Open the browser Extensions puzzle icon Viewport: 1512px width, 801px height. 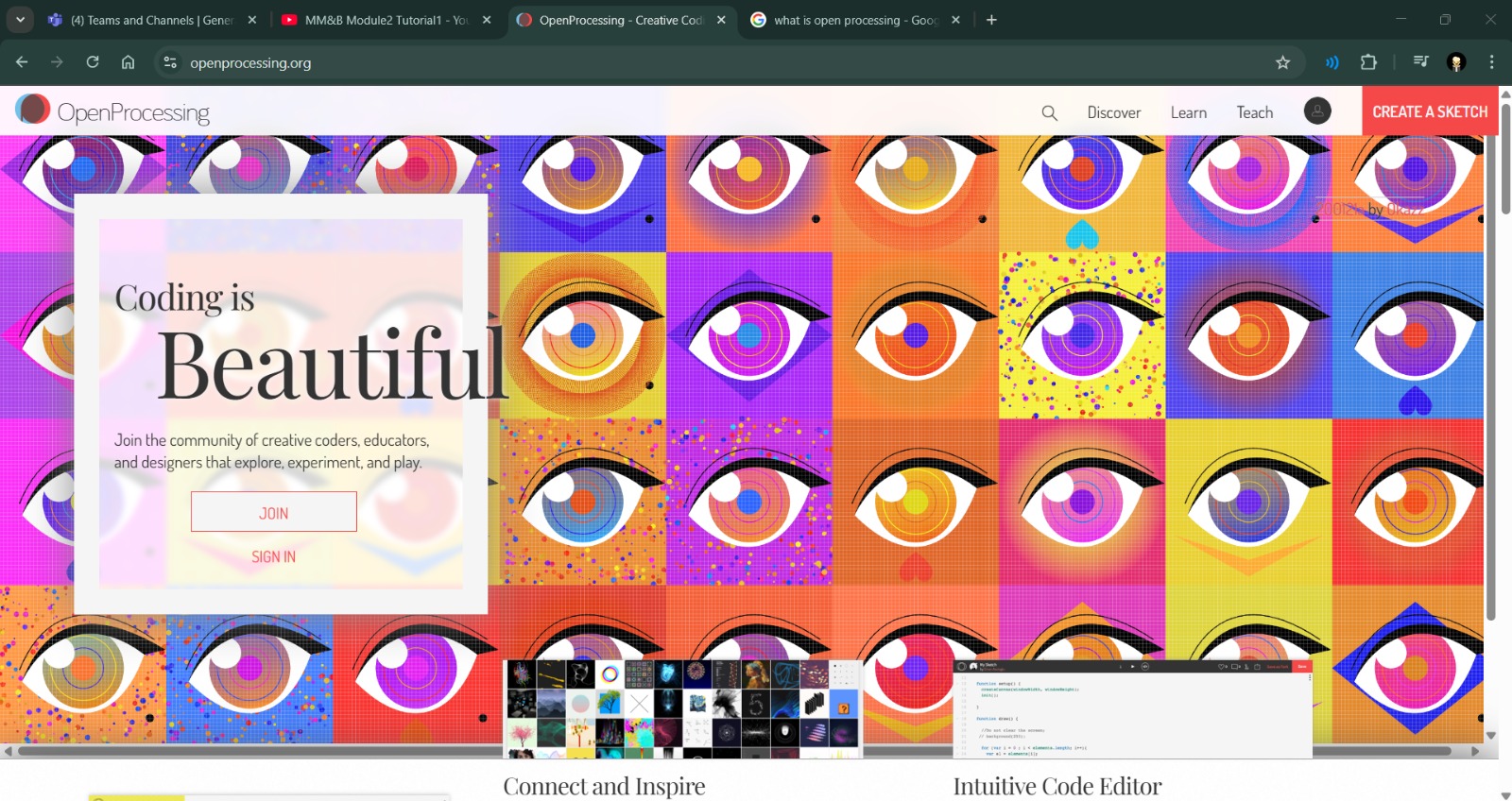pos(1368,62)
